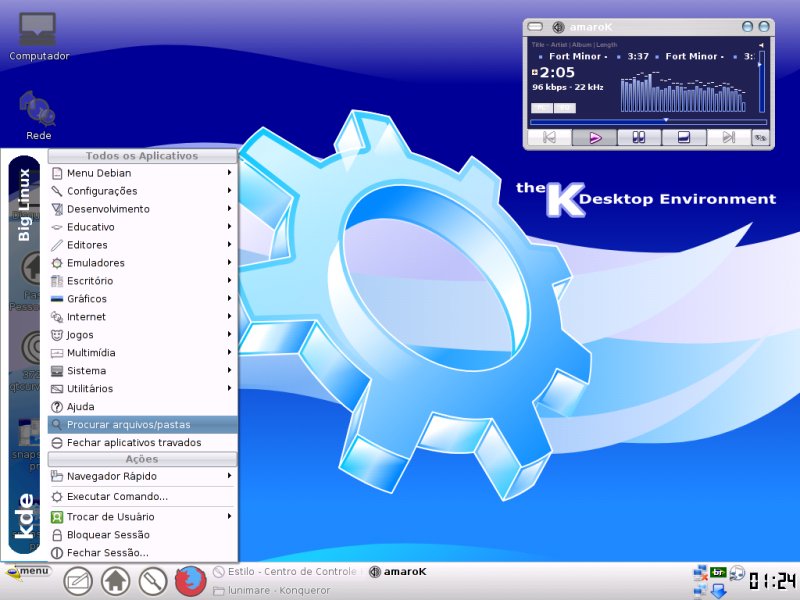Launch the editor icon in the panel
800x600 pixels.
click(78, 581)
